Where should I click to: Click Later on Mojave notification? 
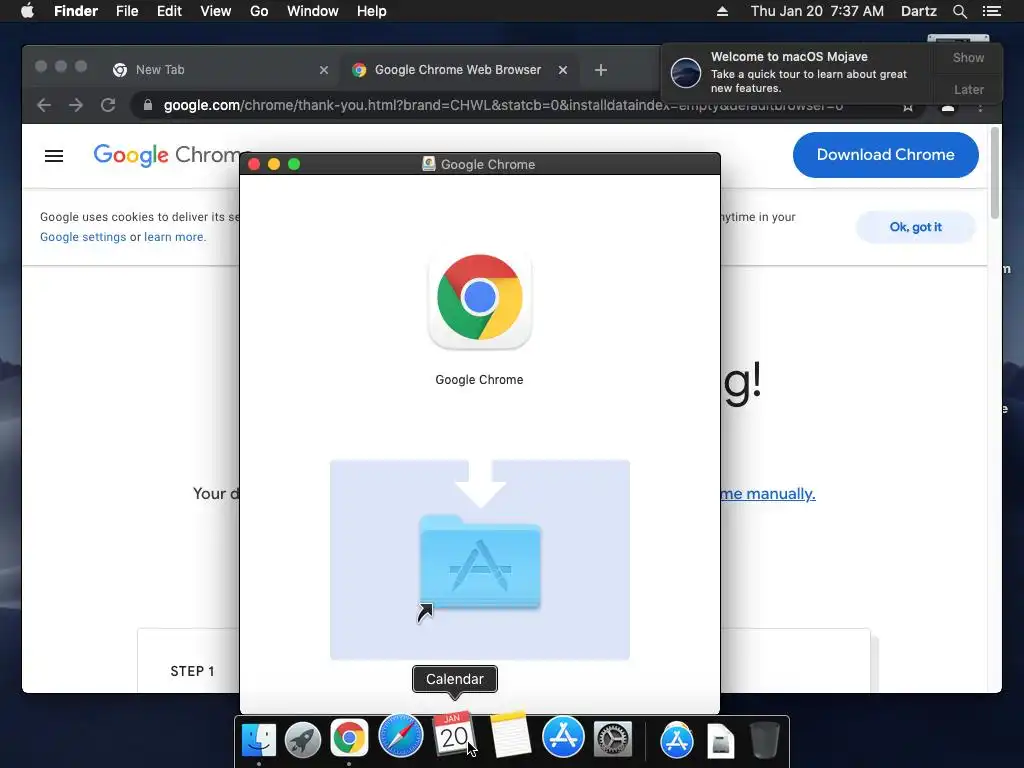968,89
